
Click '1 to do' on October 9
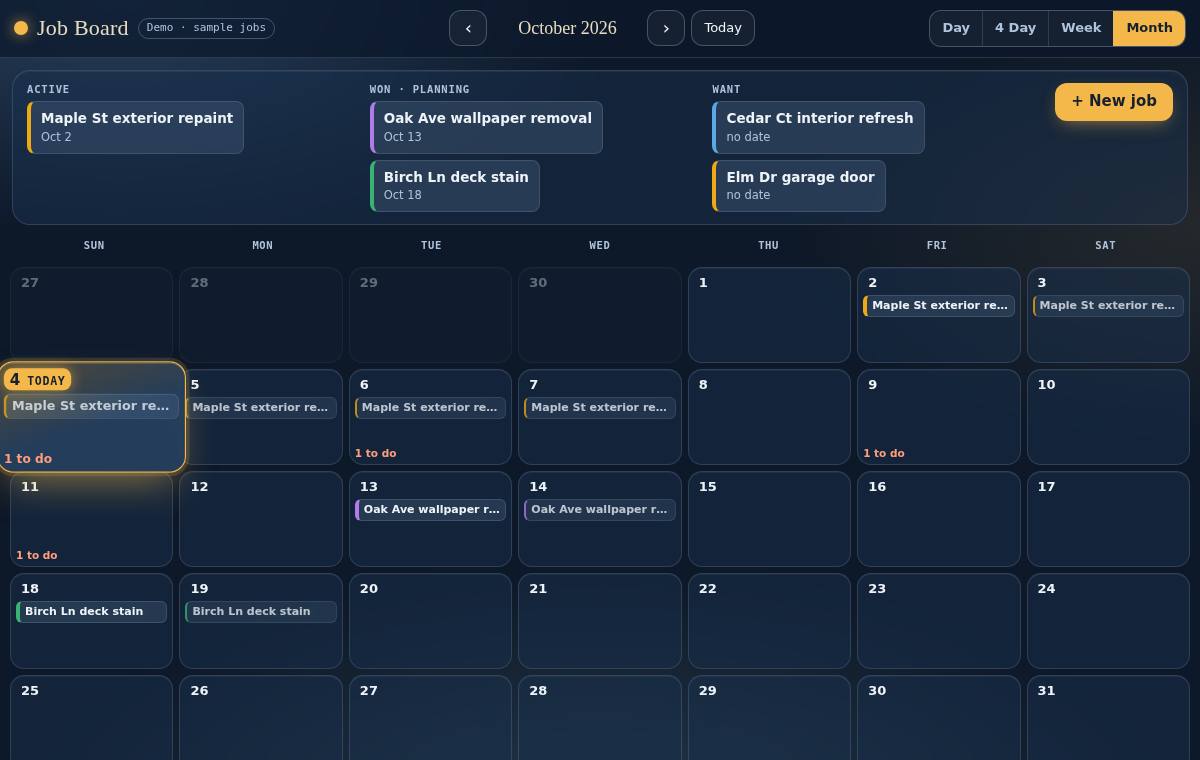coord(884,454)
